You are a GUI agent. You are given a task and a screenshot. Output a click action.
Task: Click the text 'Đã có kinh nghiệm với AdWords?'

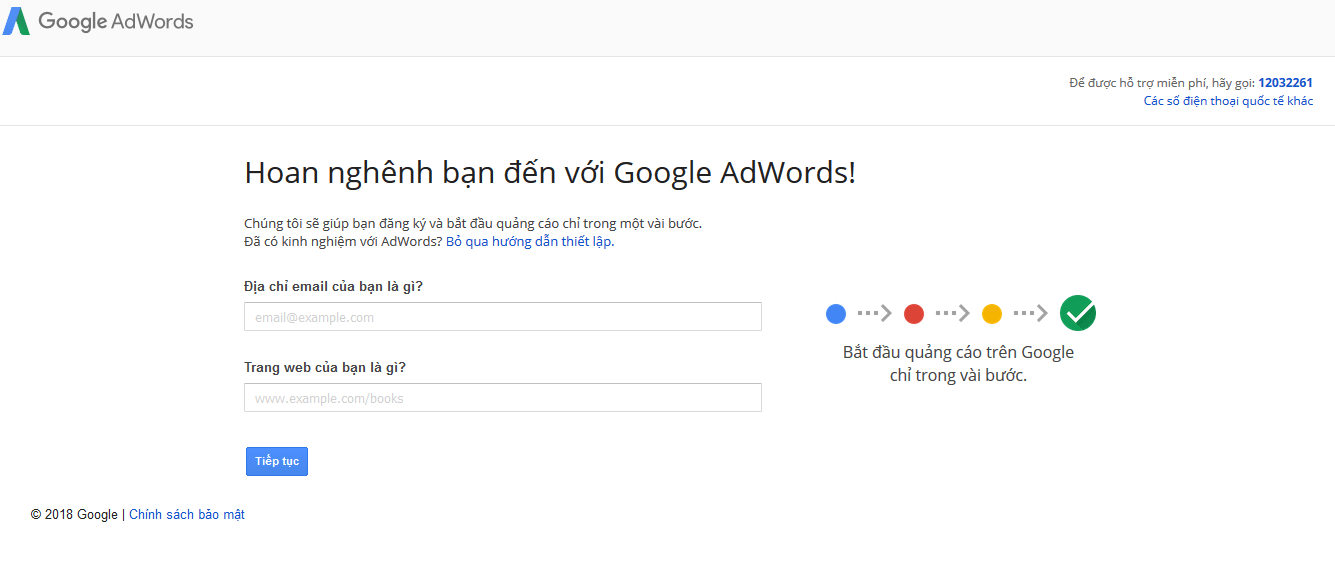[x=343, y=242]
